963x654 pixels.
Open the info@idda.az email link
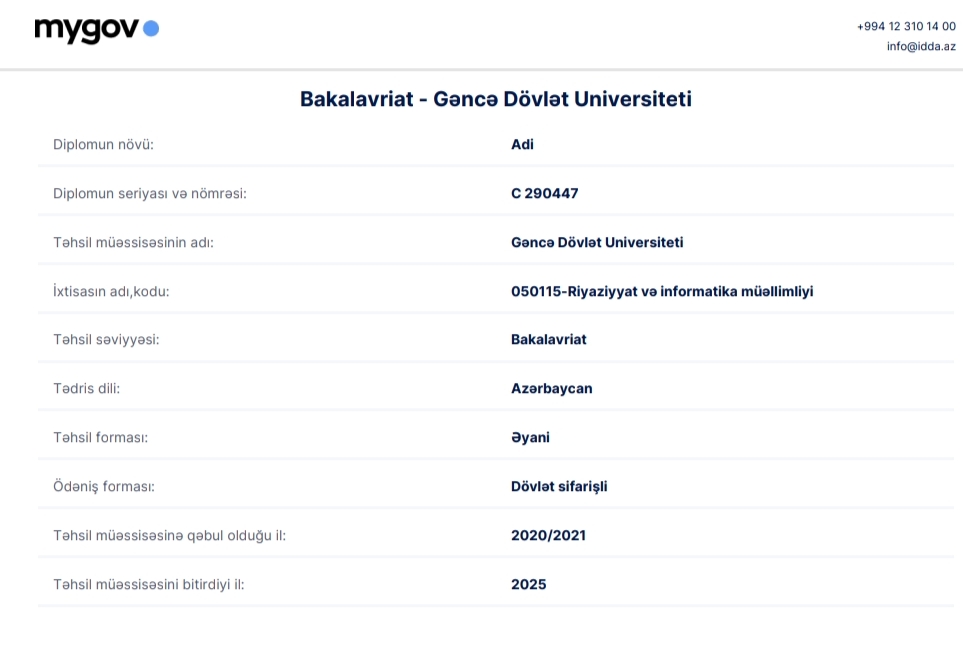921,46
